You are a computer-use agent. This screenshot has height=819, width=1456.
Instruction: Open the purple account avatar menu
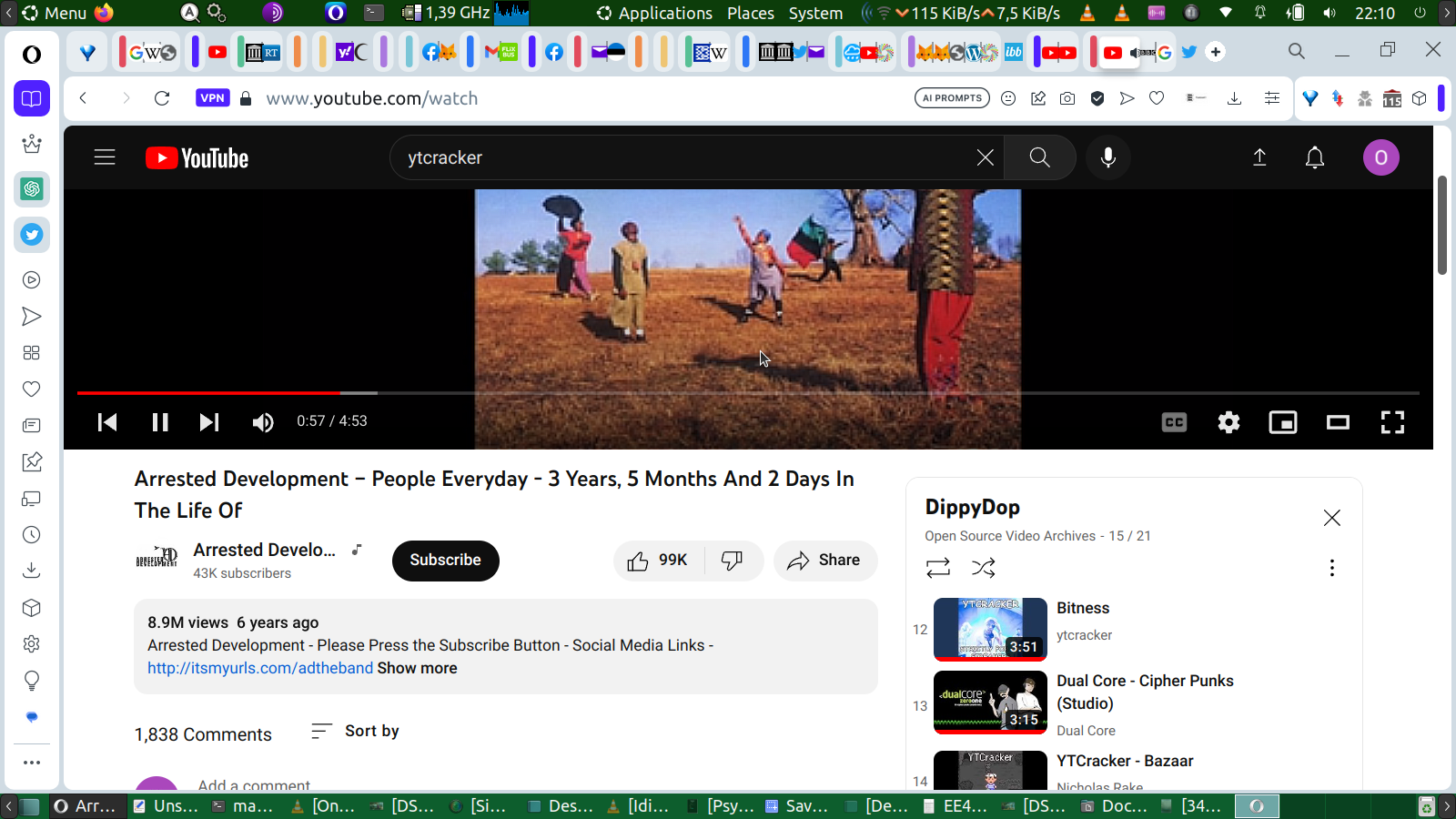(x=1380, y=157)
